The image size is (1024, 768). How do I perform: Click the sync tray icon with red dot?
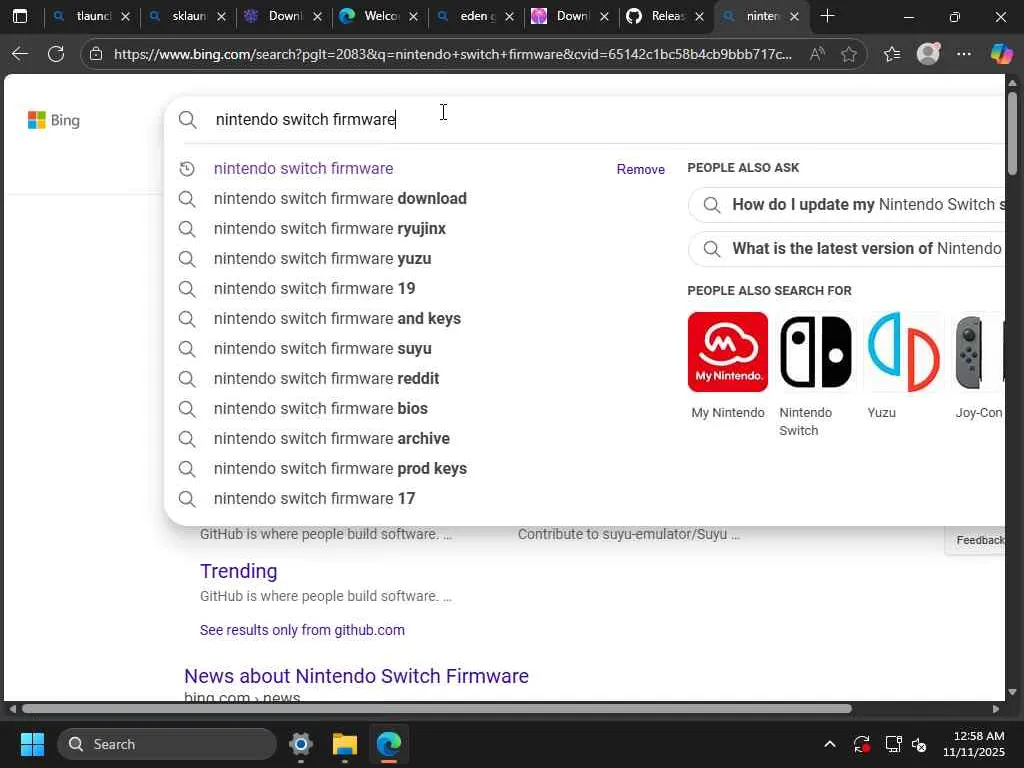coord(861,744)
